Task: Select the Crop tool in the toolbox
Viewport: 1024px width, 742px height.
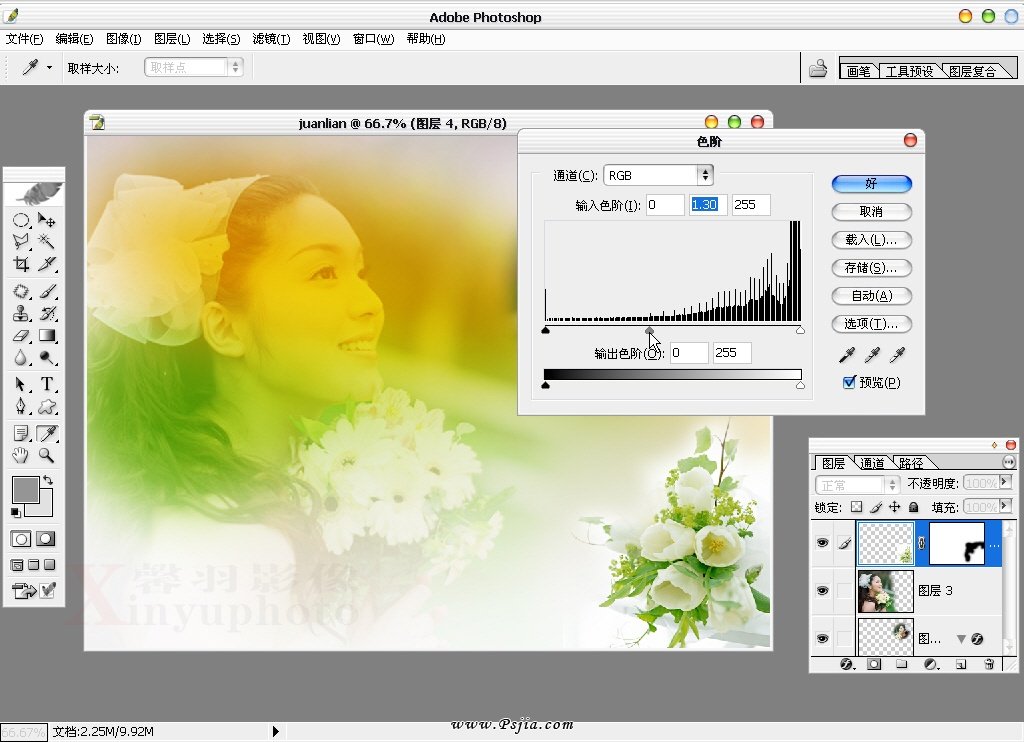Action: tap(20, 265)
